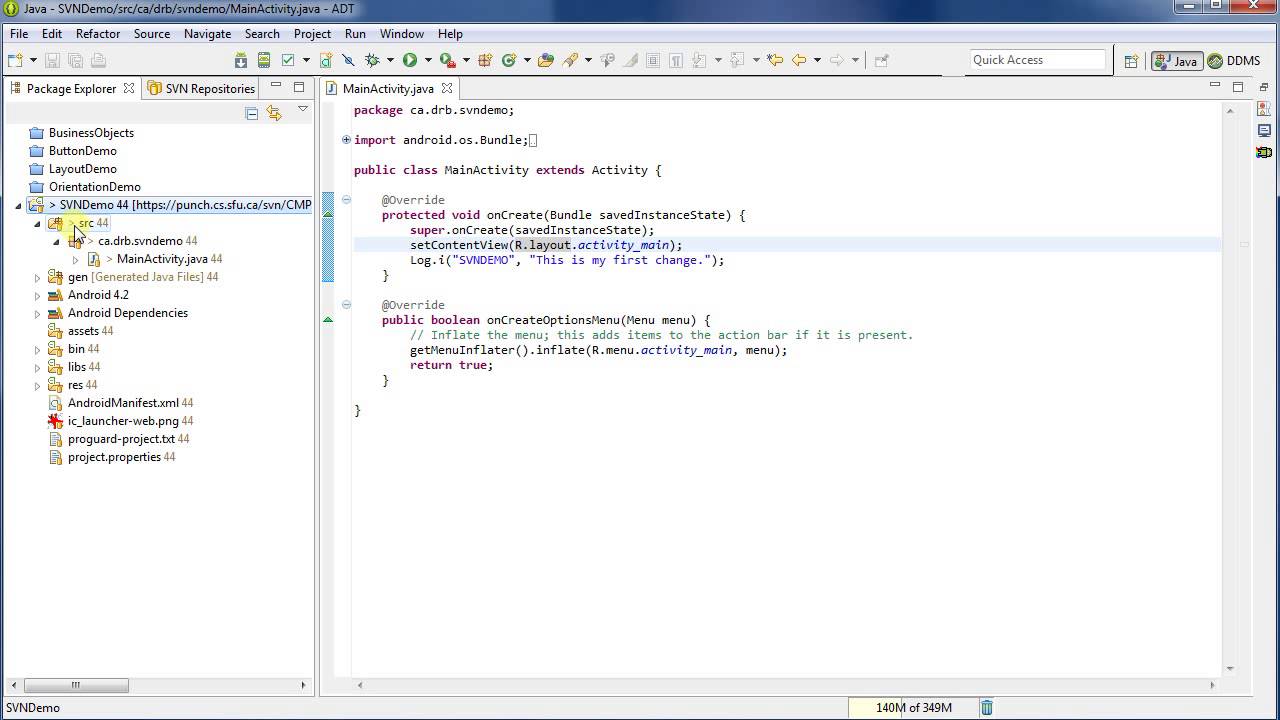The width and height of the screenshot is (1280, 720).
Task: Run garbage collector trash icon
Action: [987, 708]
